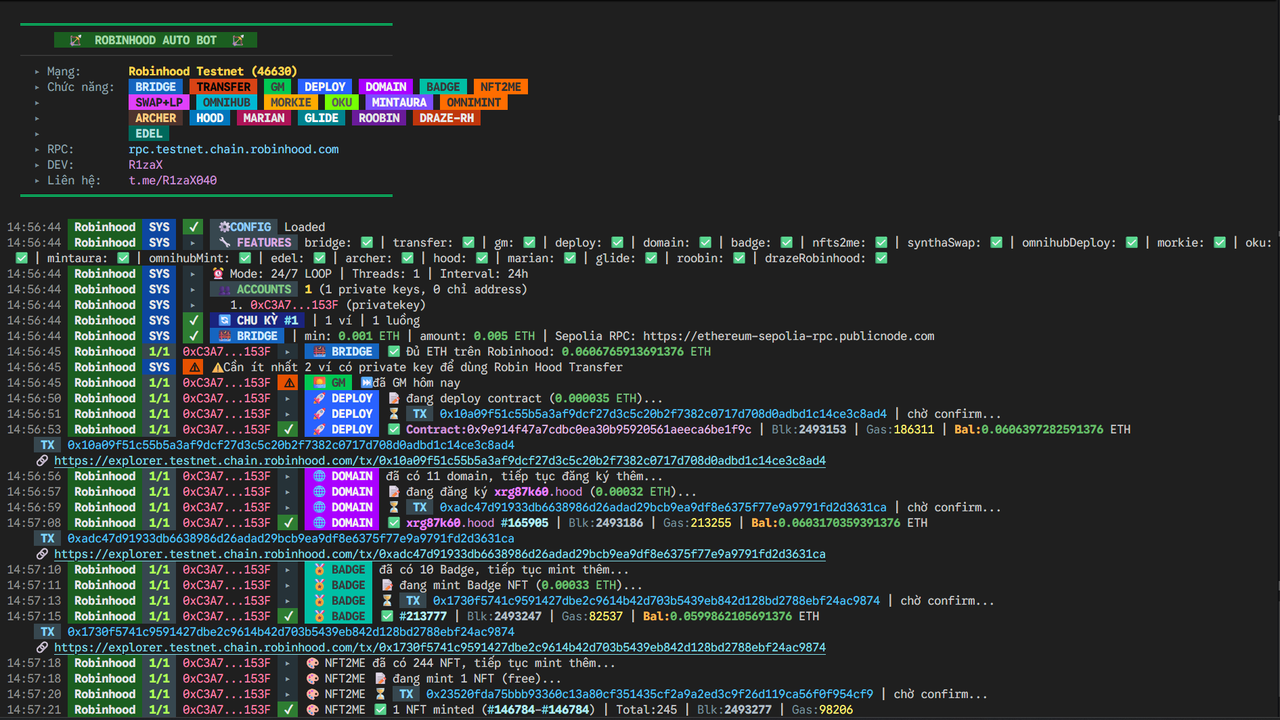This screenshot has width=1280, height=720.
Task: Click the chain-link icon before the 0x1730f5 explorer URL
Action: coord(42,647)
